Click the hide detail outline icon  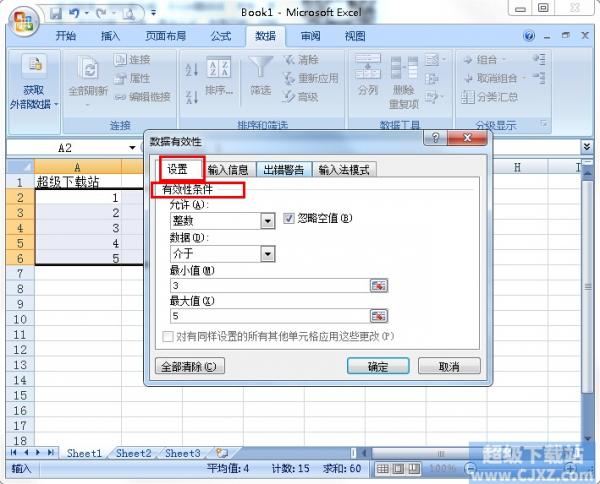pos(539,78)
